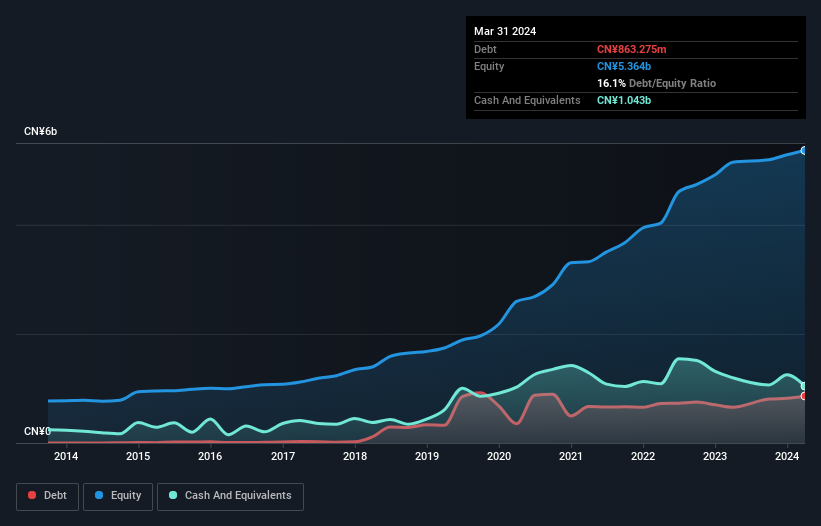This screenshot has width=821, height=526.
Task: Click the CN¥1.043b cash value
Action: point(624,100)
